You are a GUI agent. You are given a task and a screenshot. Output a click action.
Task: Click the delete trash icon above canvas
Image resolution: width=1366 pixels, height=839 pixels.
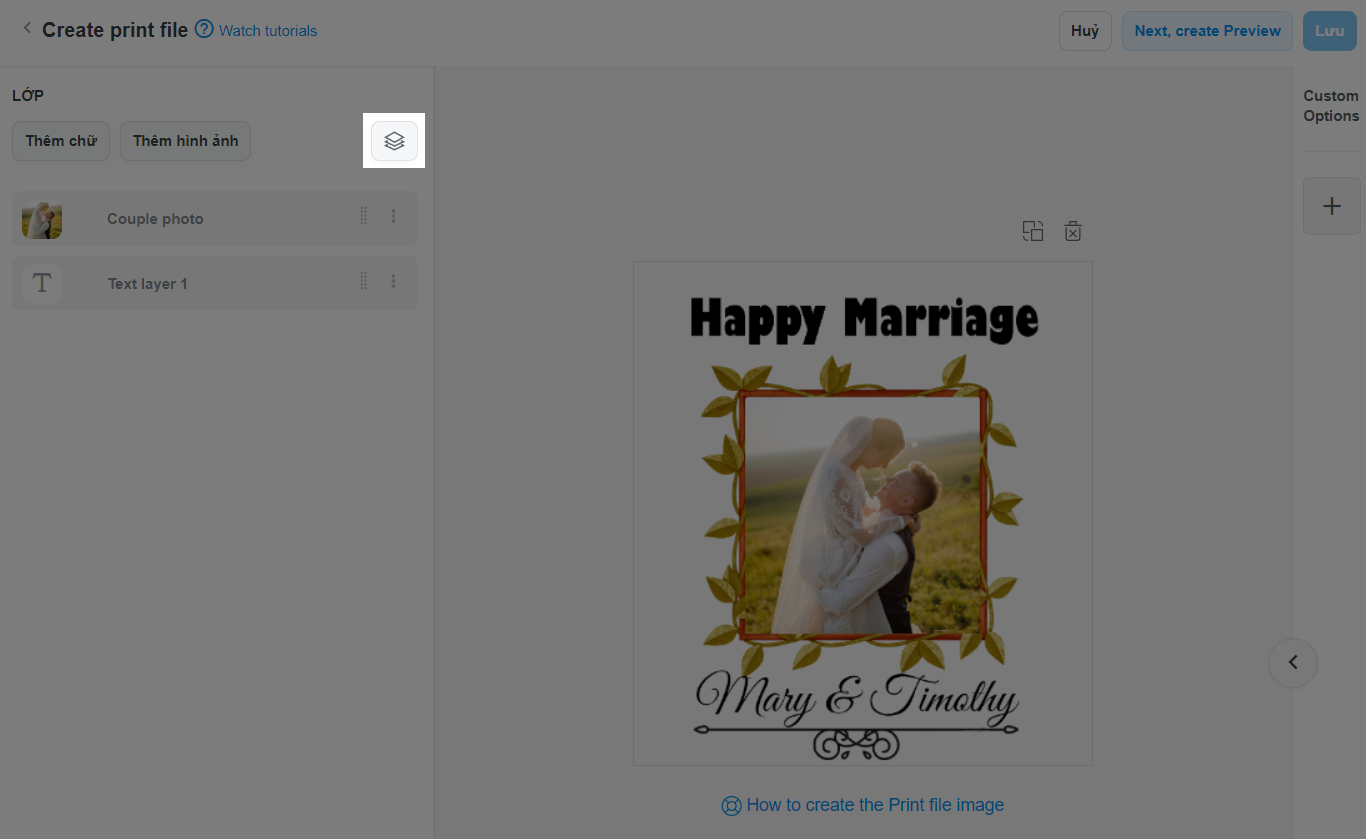[1073, 231]
